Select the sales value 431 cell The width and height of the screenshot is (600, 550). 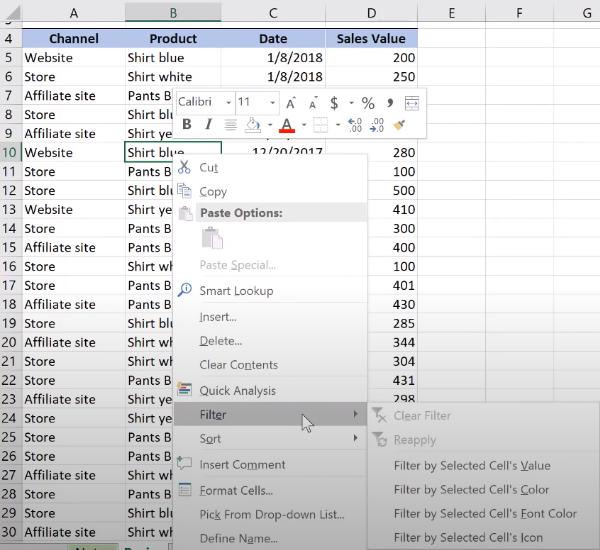click(393, 380)
